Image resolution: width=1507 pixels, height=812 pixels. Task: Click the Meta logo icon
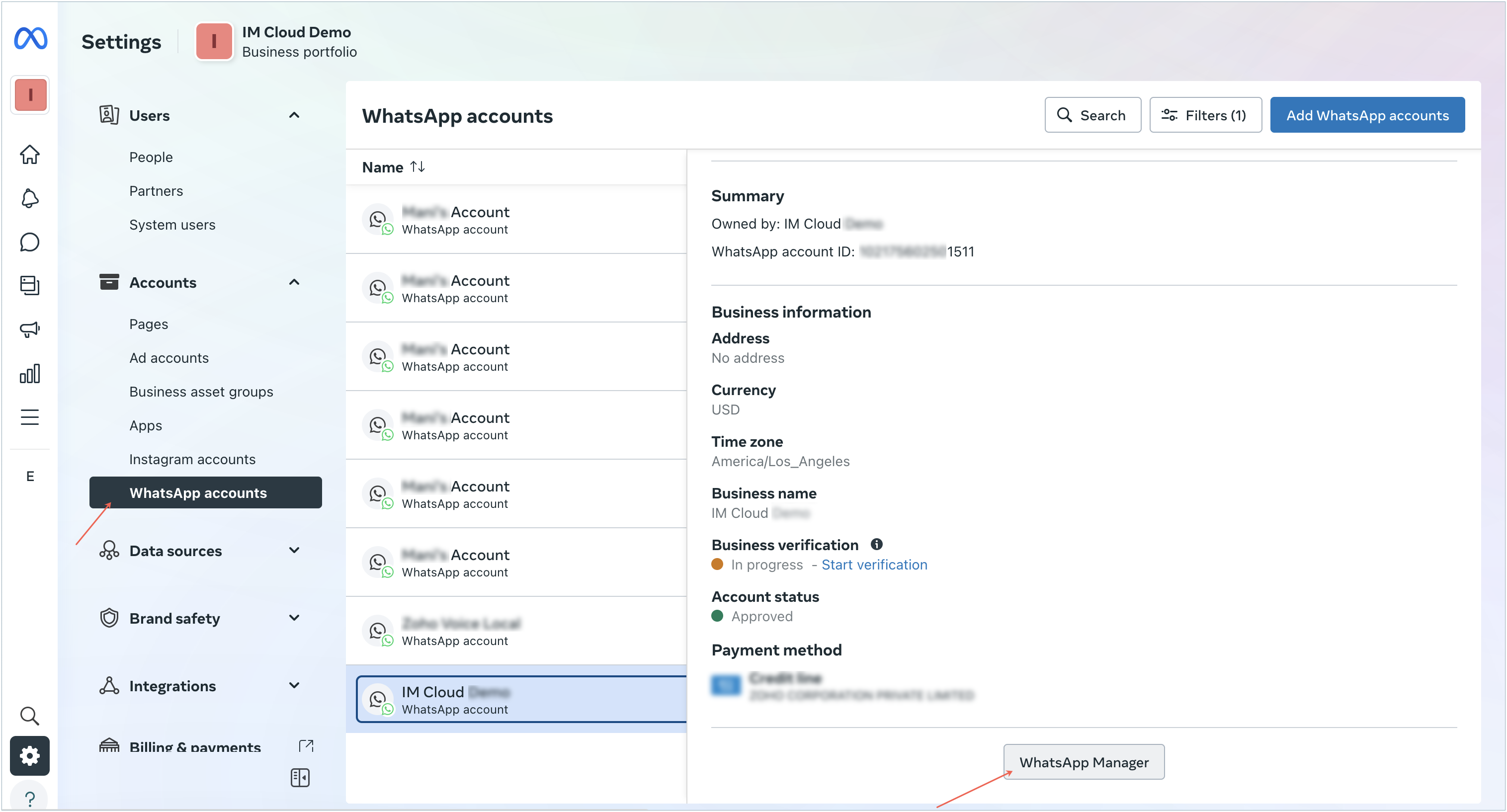pos(30,39)
